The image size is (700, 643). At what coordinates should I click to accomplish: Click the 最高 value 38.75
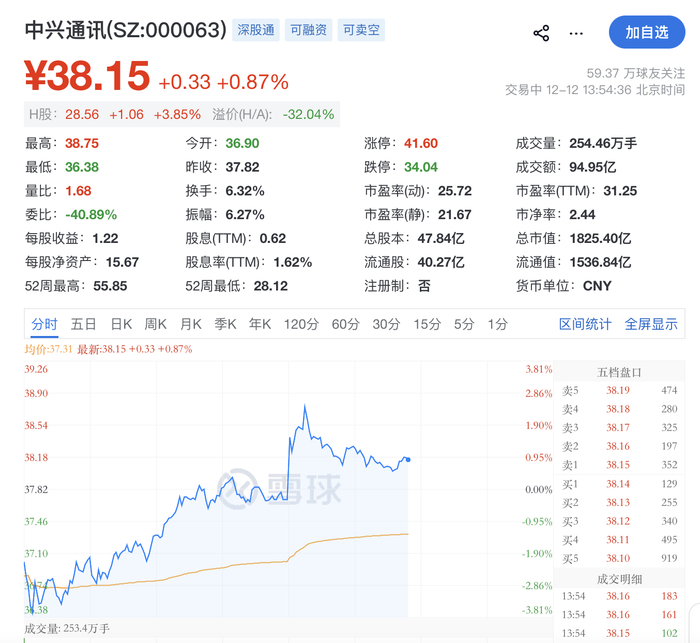click(82, 143)
